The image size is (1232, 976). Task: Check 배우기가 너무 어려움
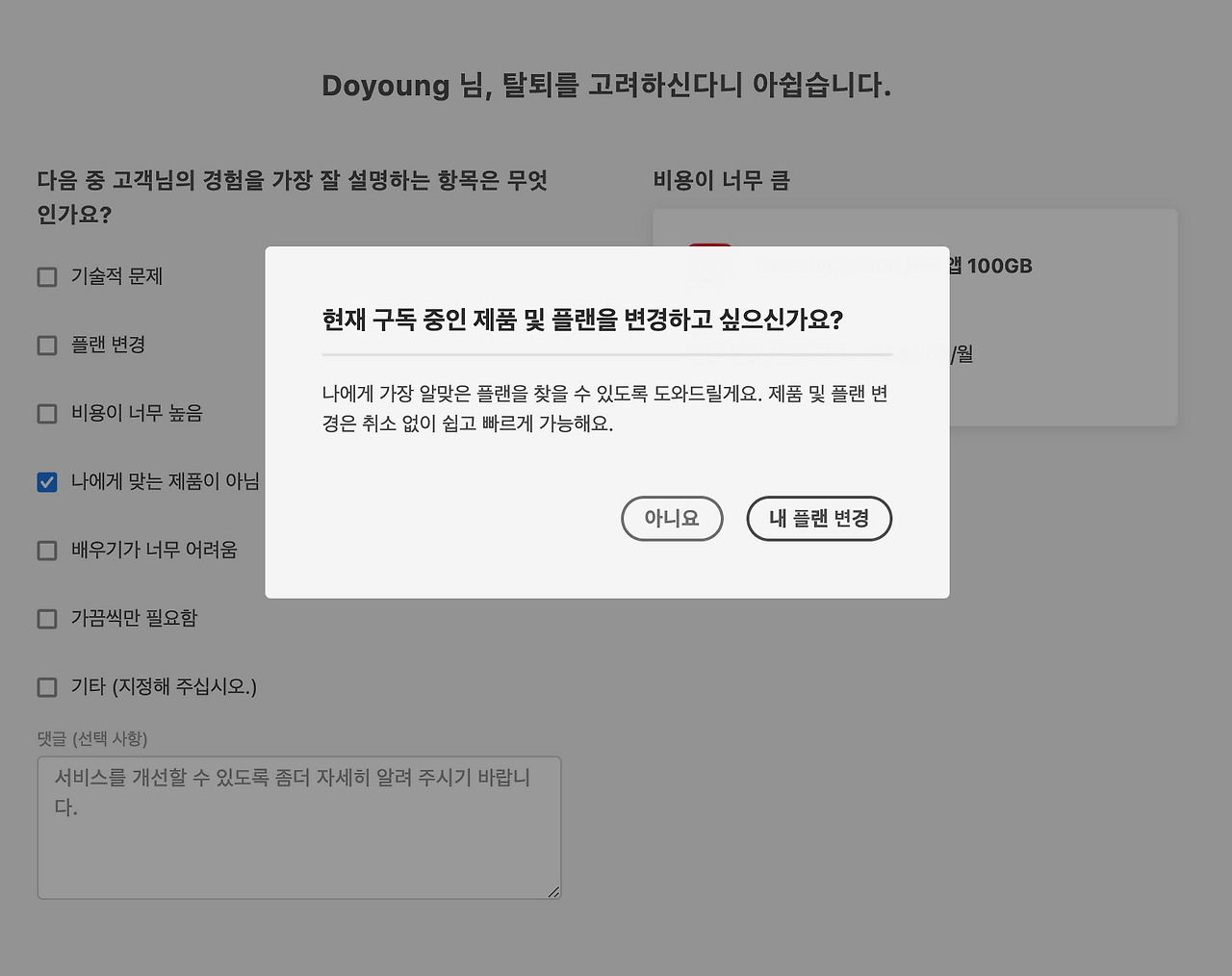click(x=46, y=550)
